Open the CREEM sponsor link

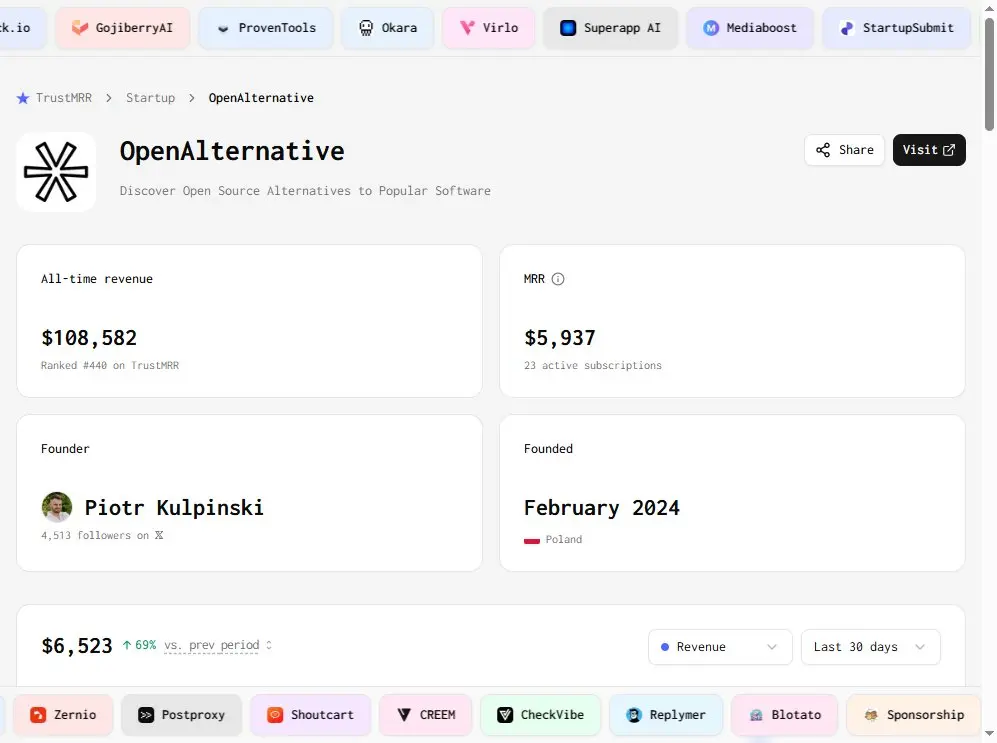tap(426, 715)
